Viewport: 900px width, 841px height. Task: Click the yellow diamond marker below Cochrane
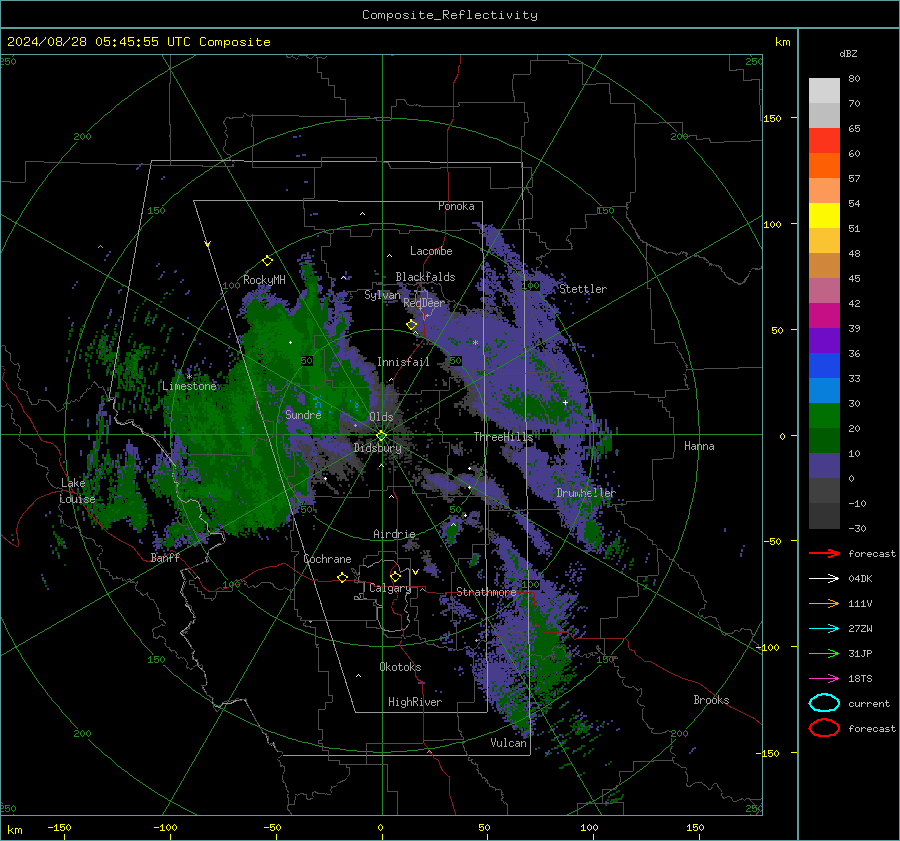[342, 577]
